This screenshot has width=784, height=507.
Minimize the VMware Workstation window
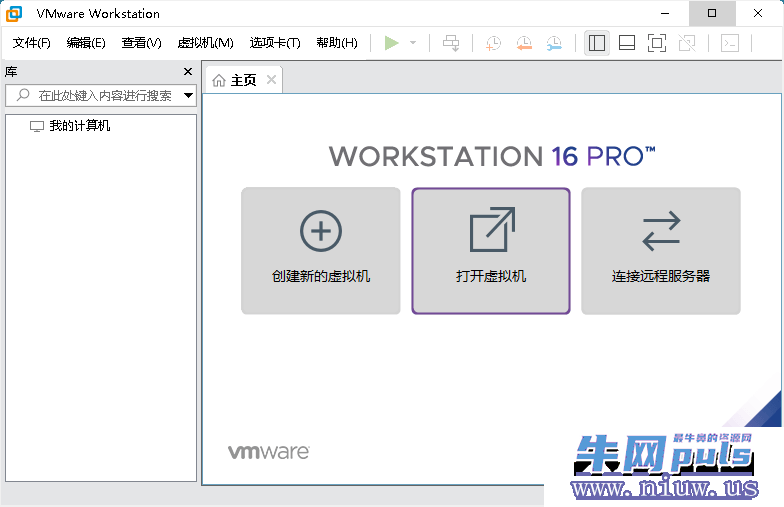click(665, 14)
